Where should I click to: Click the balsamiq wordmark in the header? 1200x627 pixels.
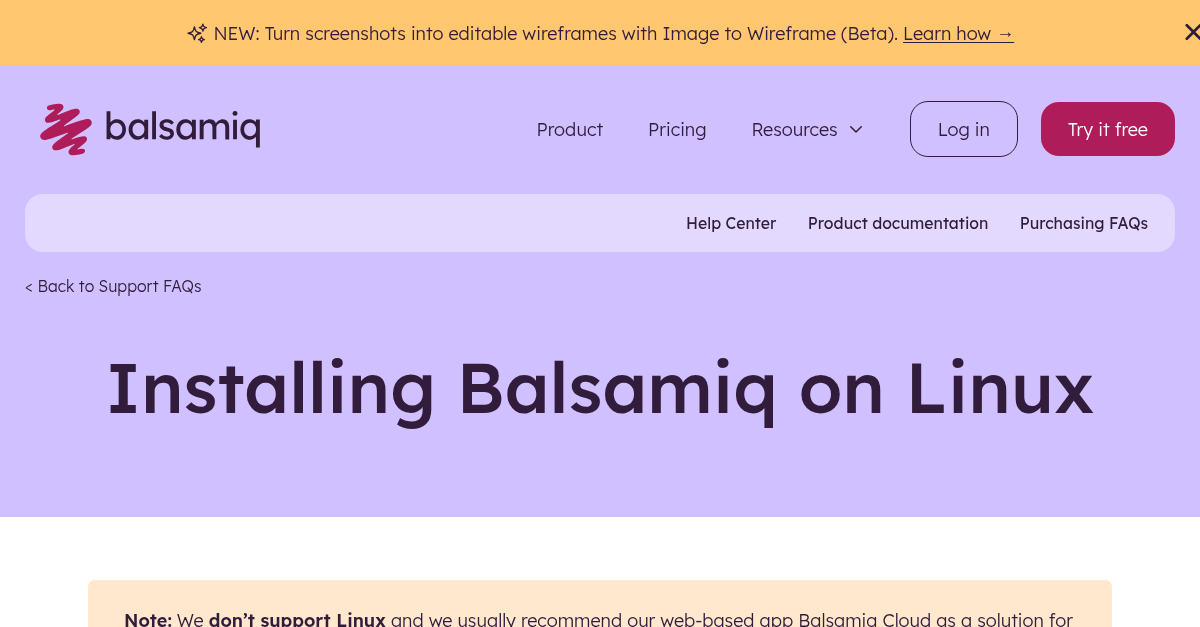point(183,128)
